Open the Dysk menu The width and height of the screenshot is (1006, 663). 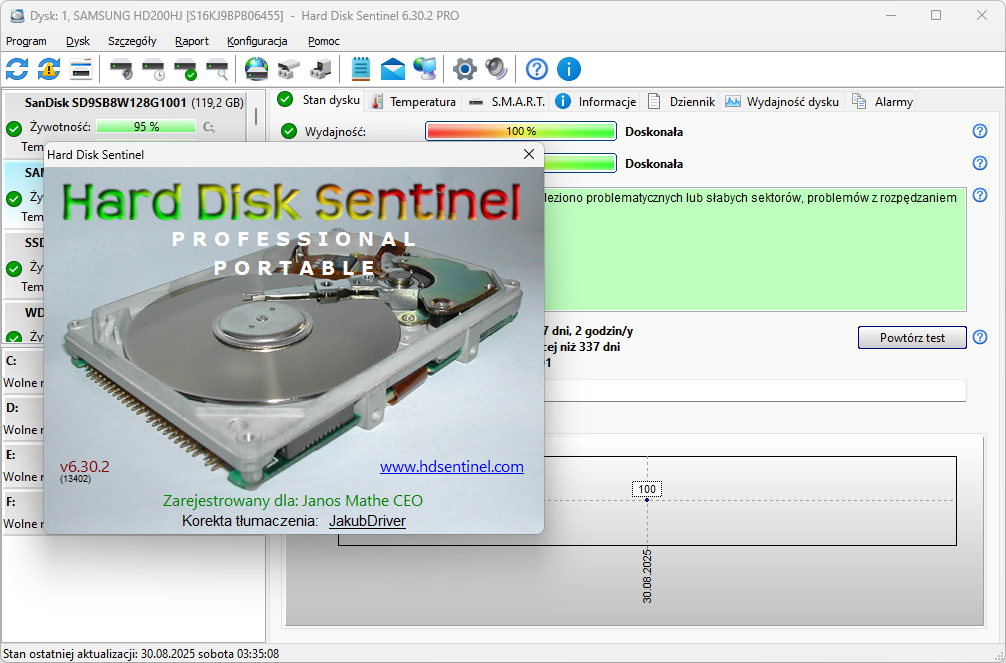tap(78, 41)
